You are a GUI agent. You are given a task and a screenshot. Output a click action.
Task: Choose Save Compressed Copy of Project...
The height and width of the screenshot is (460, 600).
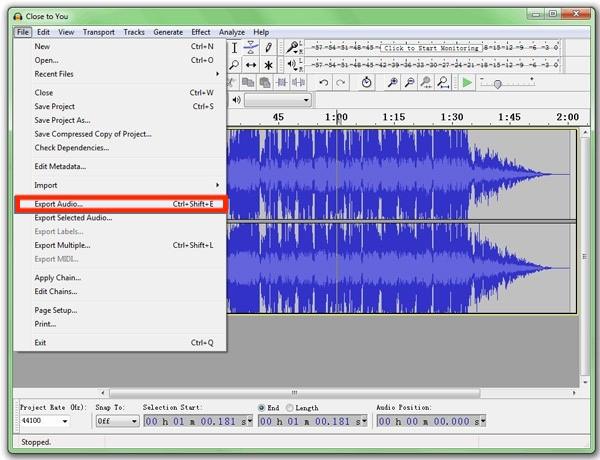coord(120,134)
